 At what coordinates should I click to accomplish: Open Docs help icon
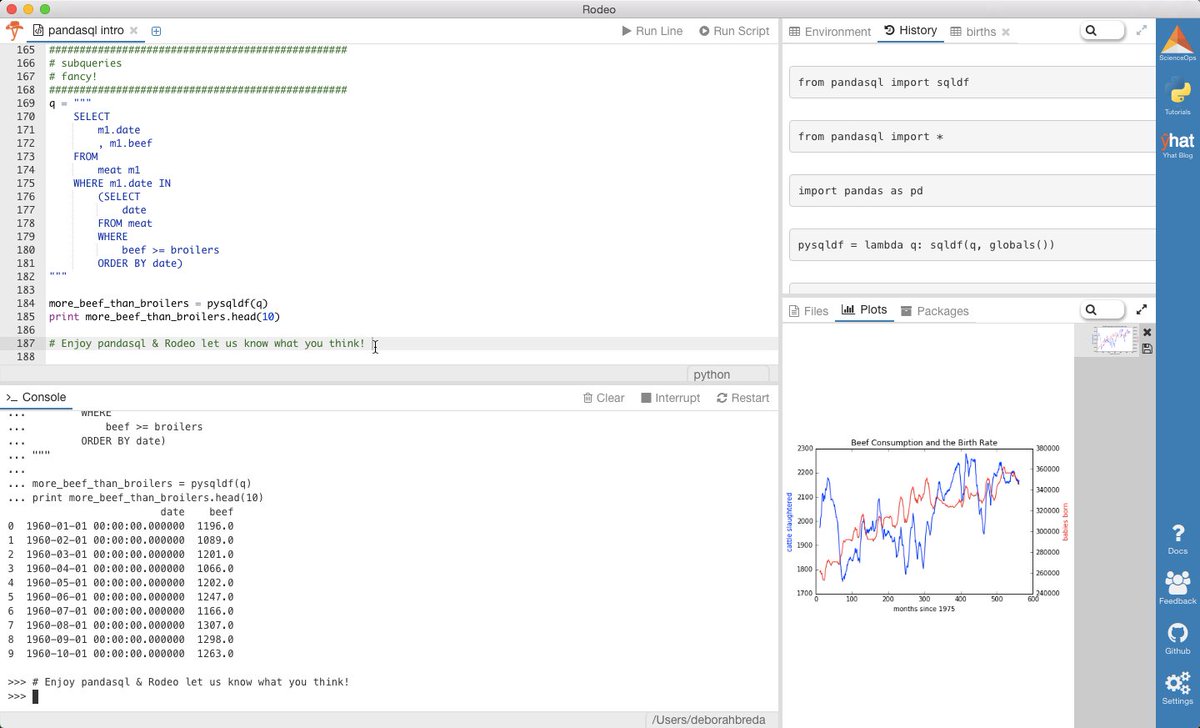[1177, 538]
